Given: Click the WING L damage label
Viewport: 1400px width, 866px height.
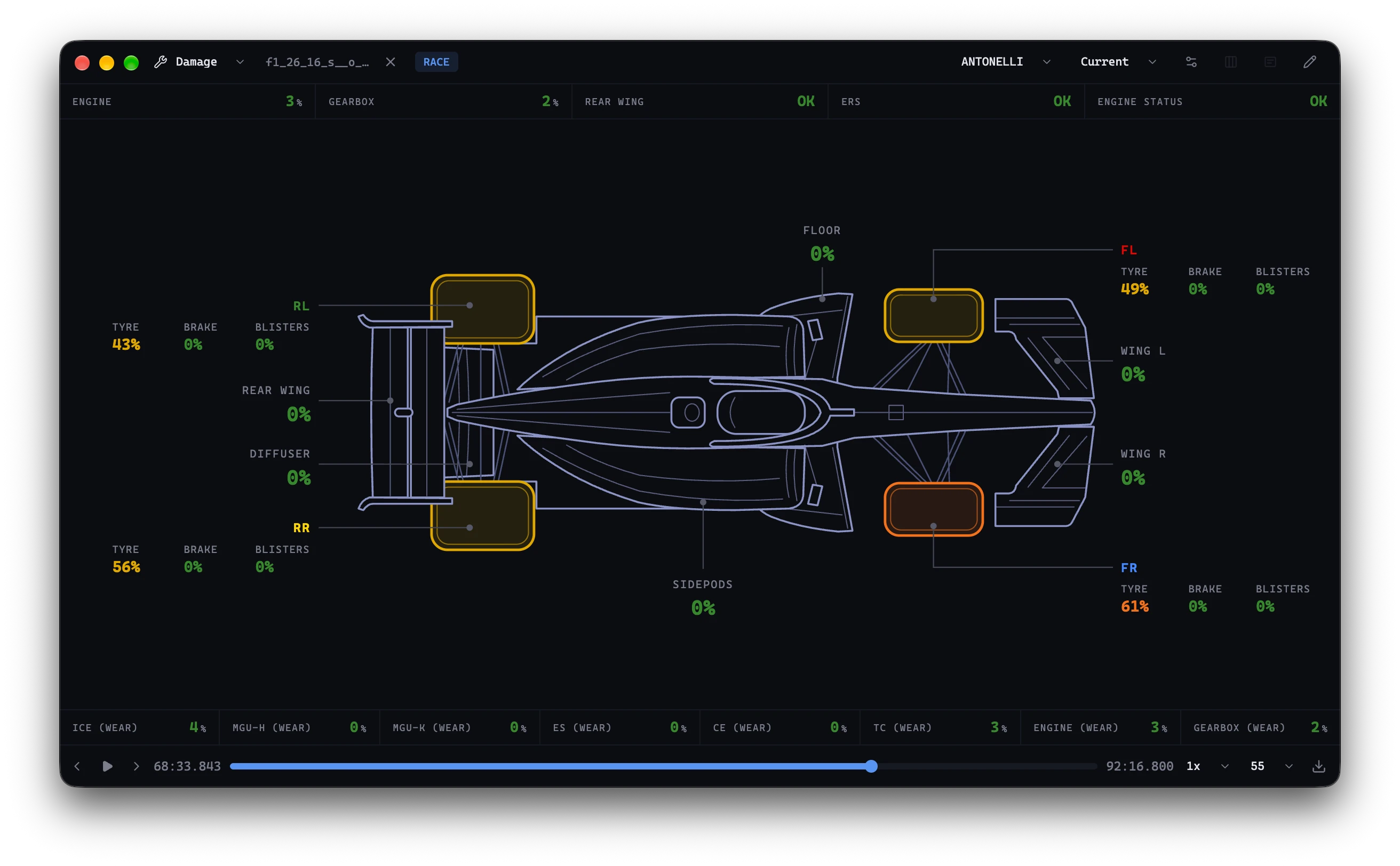Looking at the screenshot, I should (1143, 350).
